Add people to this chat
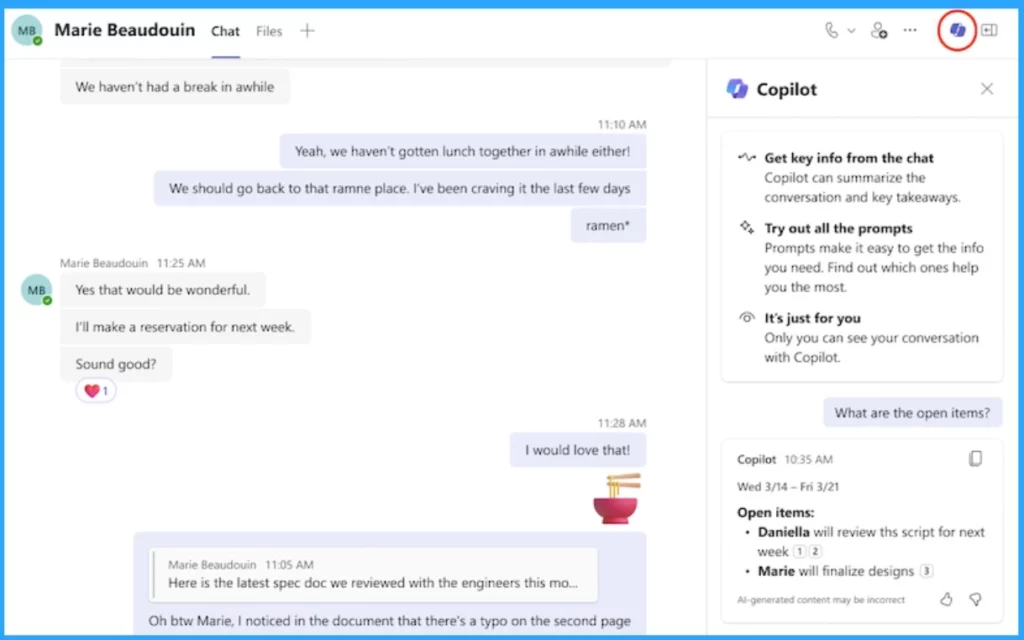The height and width of the screenshot is (640, 1024). 879,31
